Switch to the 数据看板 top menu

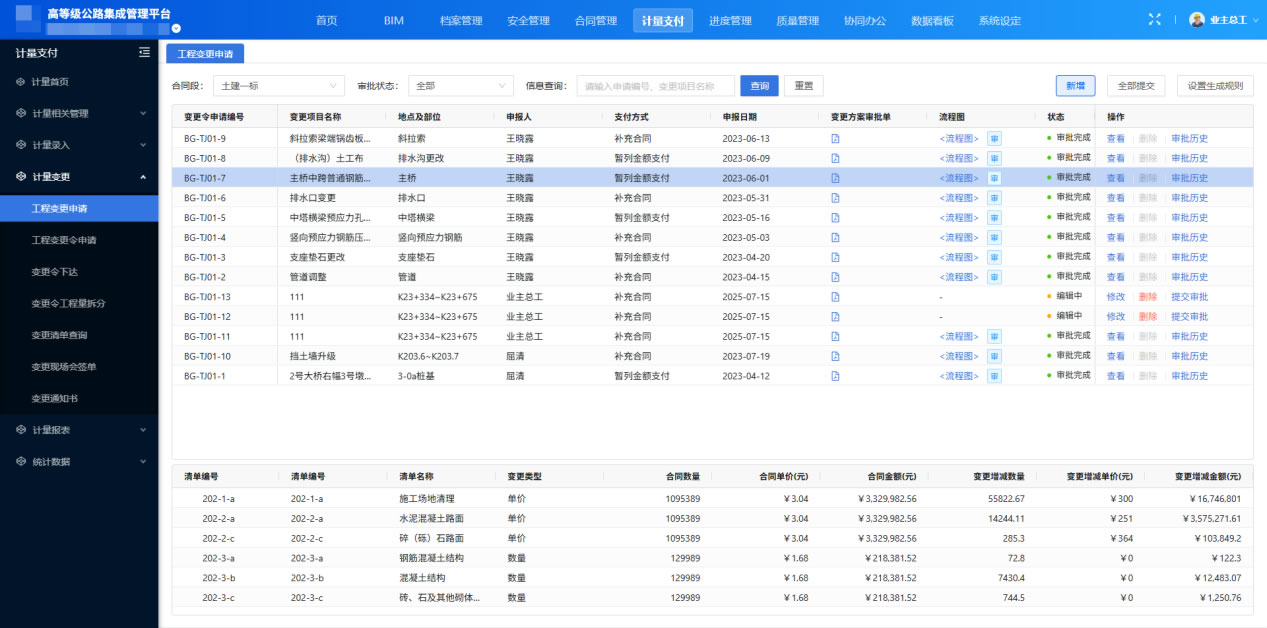(x=932, y=21)
